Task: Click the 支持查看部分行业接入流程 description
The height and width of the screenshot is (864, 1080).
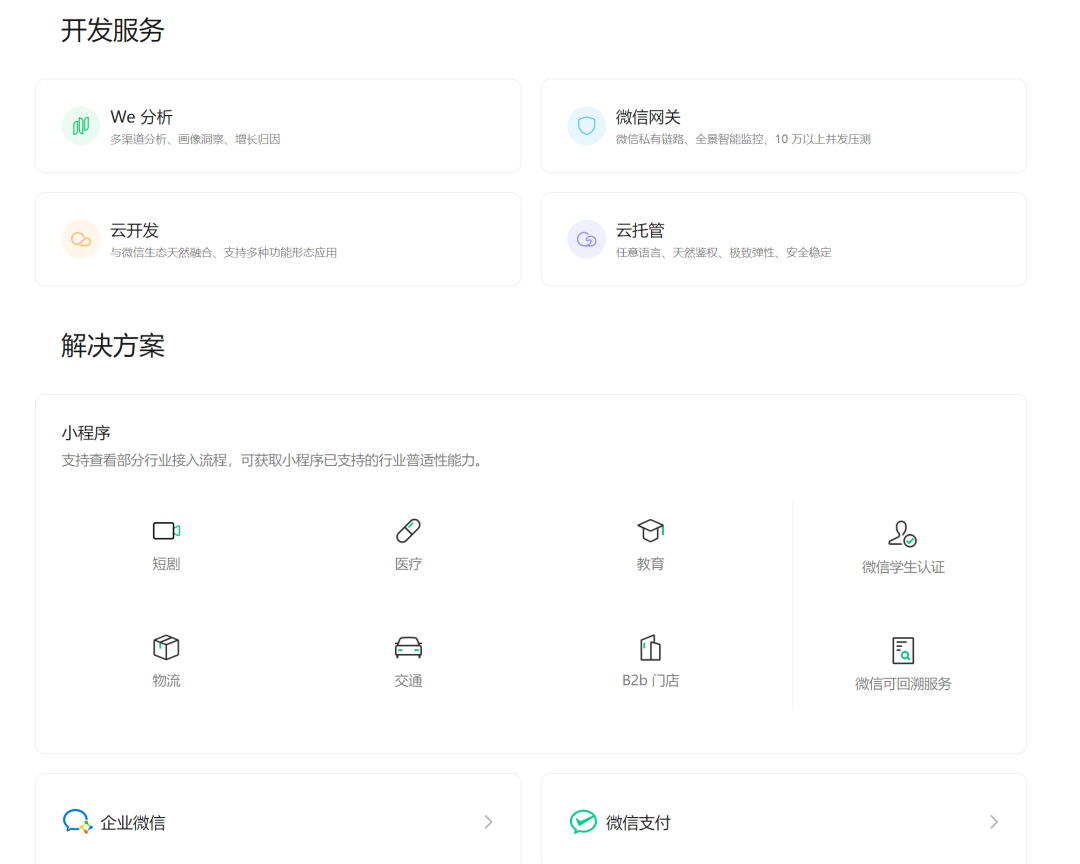Action: coord(271,460)
